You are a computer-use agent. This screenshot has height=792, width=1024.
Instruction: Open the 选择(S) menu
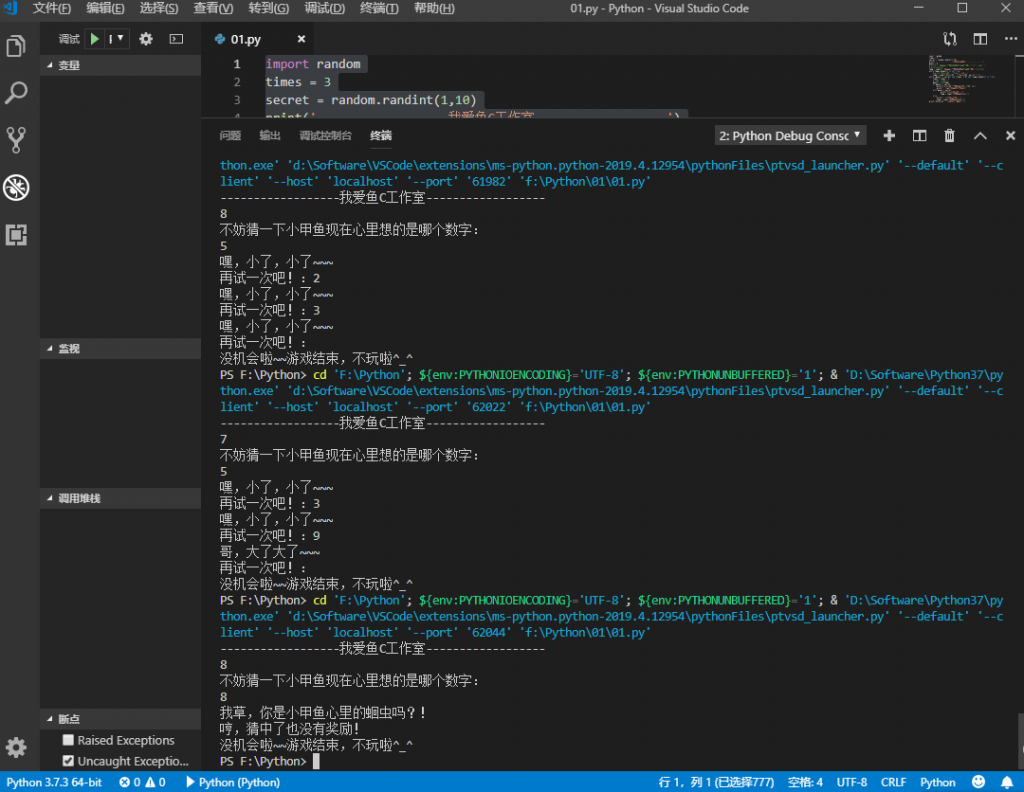[x=159, y=8]
